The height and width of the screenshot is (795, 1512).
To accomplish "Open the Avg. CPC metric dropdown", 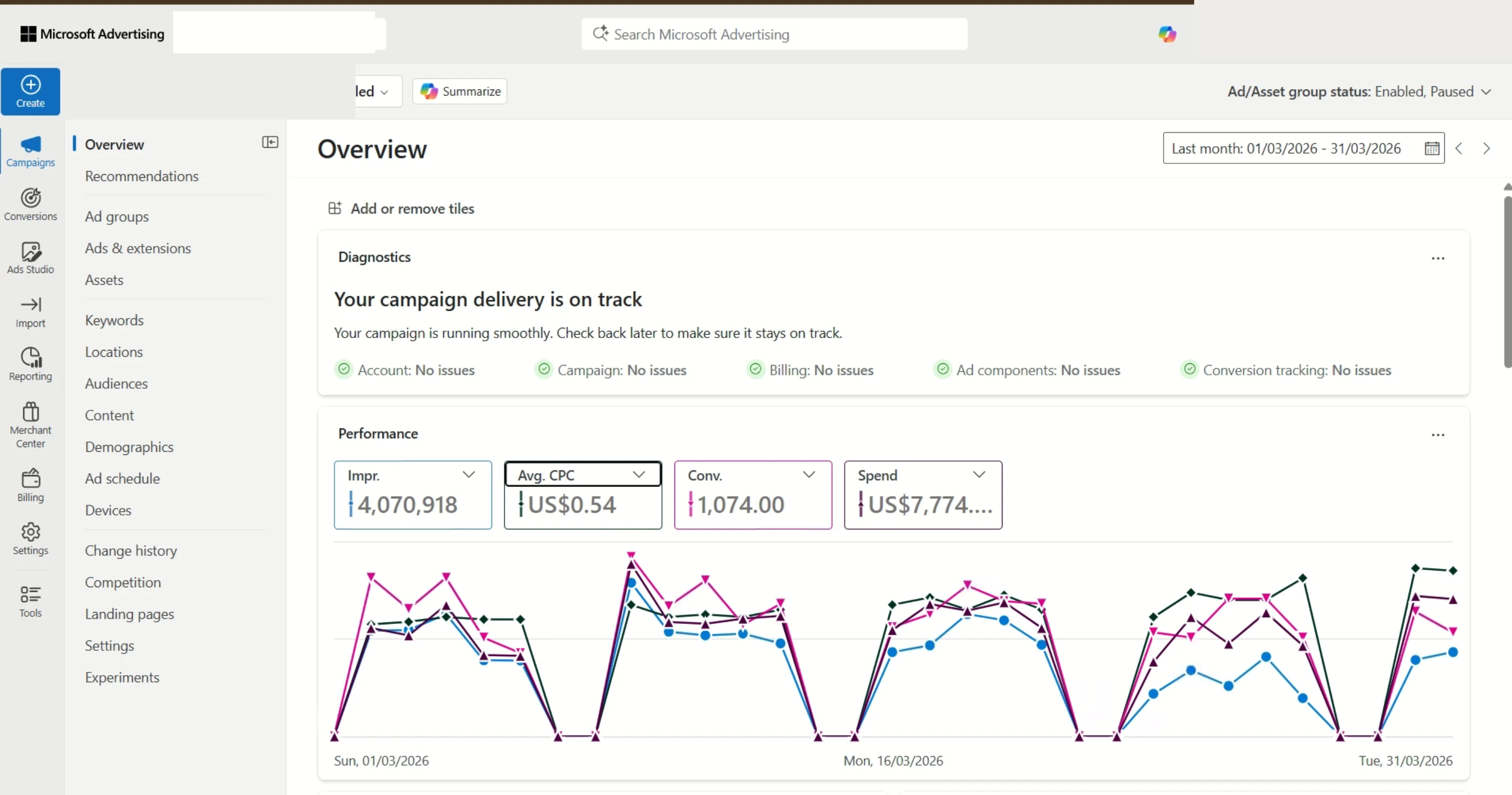I will click(640, 475).
